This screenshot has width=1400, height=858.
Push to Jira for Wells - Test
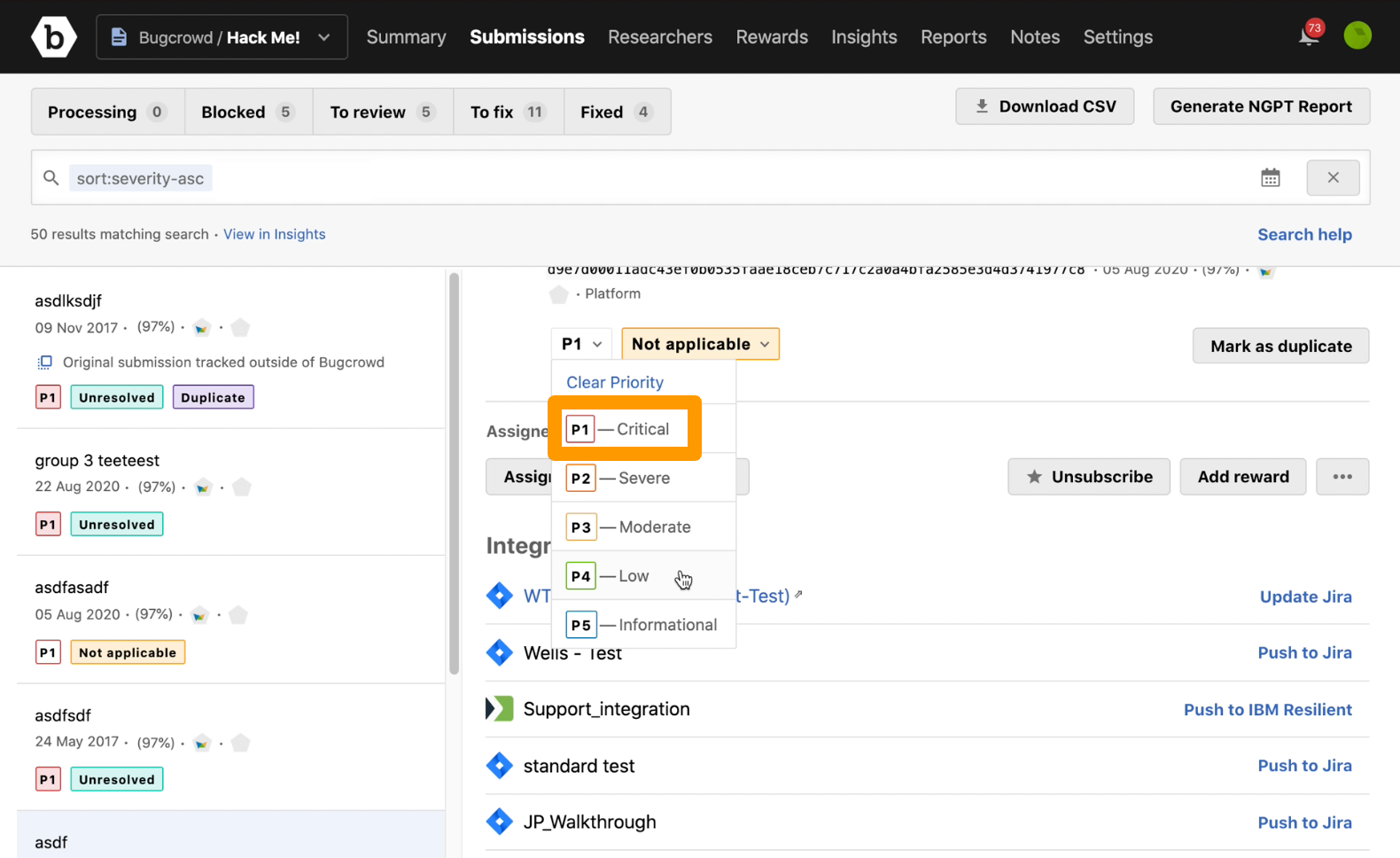1305,652
